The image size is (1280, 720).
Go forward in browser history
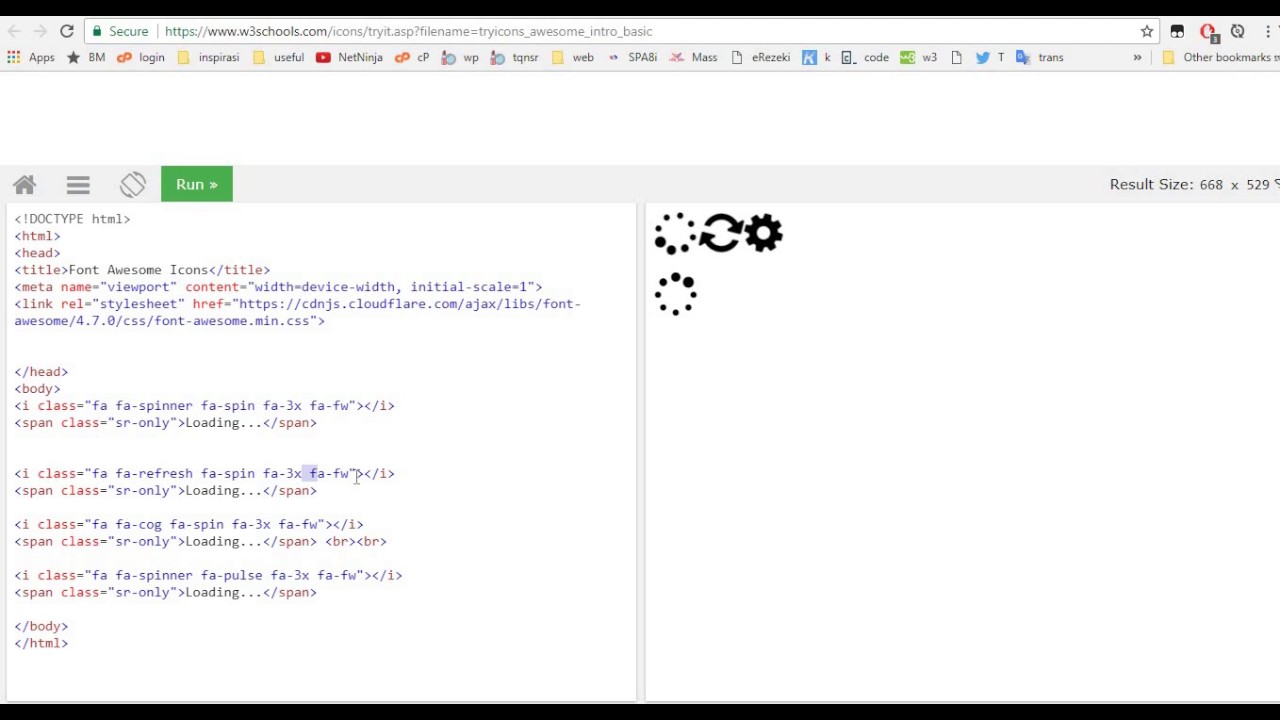(x=40, y=31)
